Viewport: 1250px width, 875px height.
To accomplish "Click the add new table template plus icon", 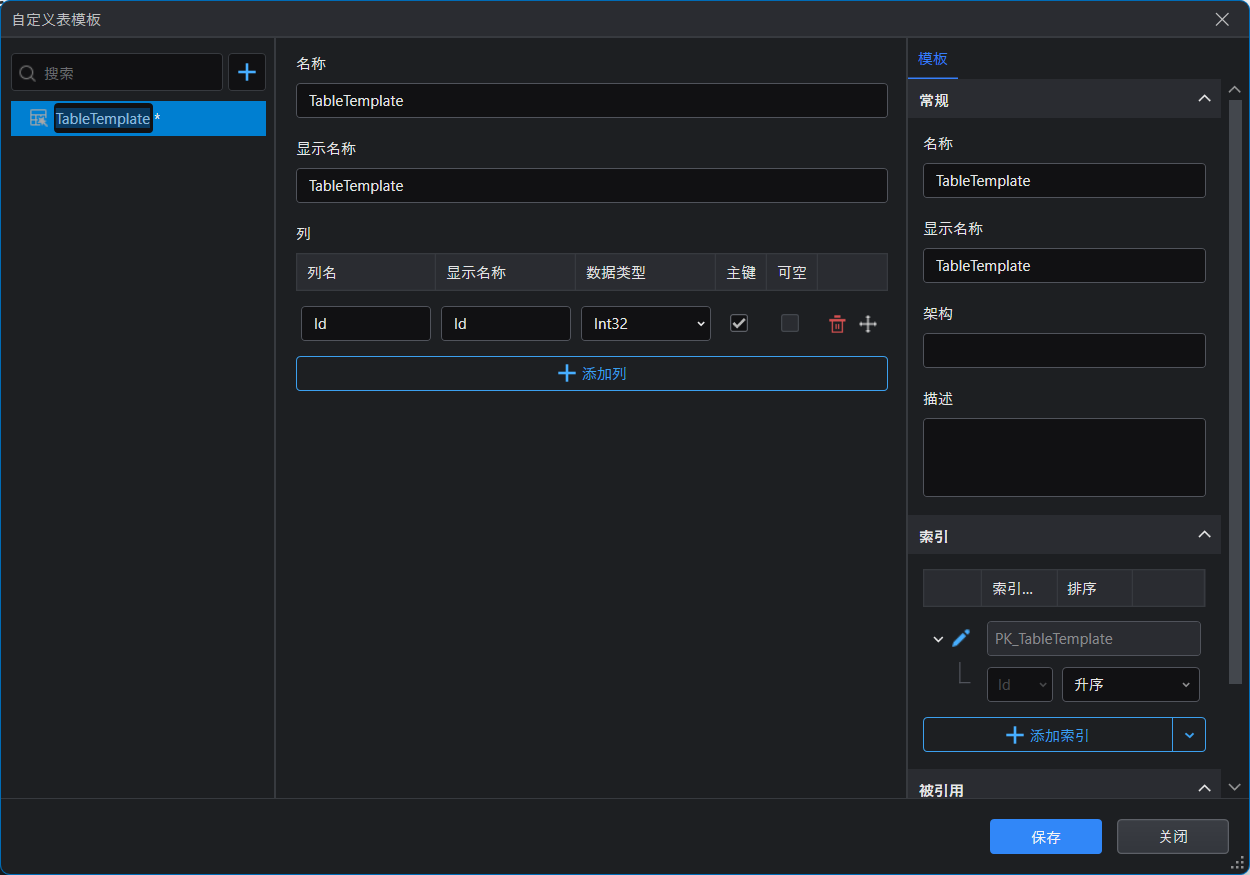I will (247, 73).
